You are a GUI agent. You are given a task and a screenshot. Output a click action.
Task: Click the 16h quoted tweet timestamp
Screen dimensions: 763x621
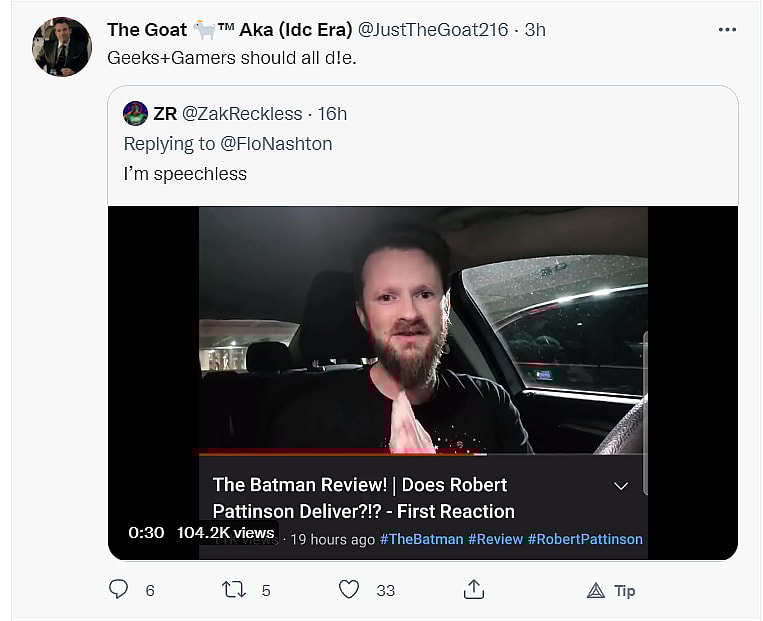(332, 114)
